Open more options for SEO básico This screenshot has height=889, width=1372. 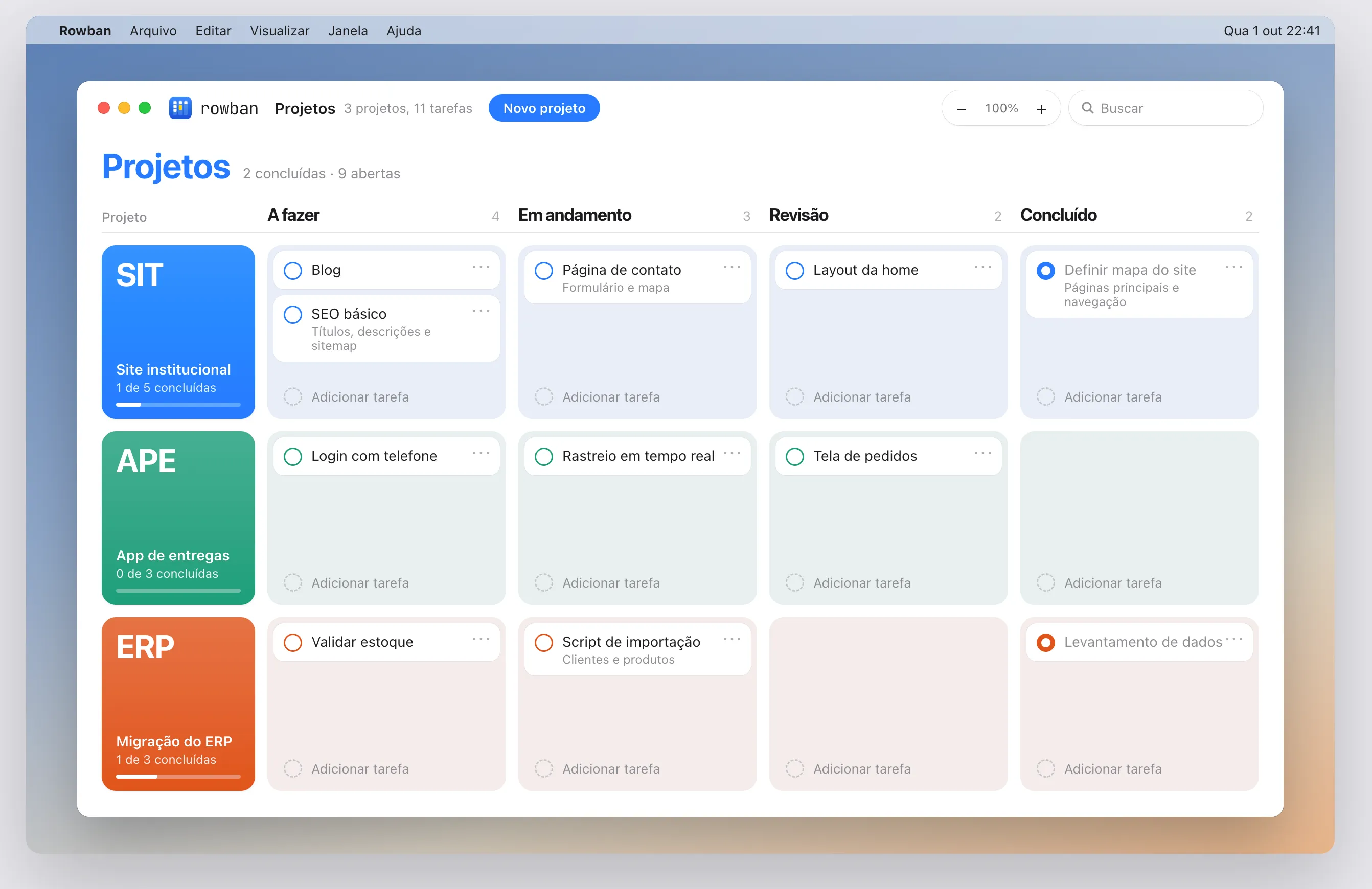481,311
